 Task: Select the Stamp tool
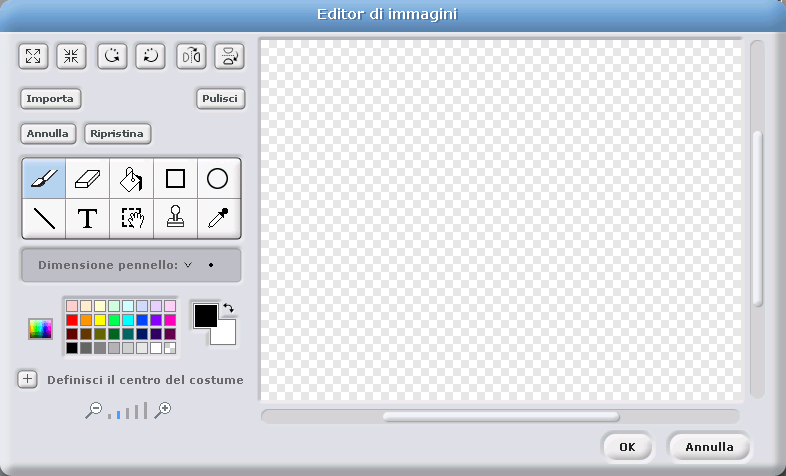click(175, 218)
